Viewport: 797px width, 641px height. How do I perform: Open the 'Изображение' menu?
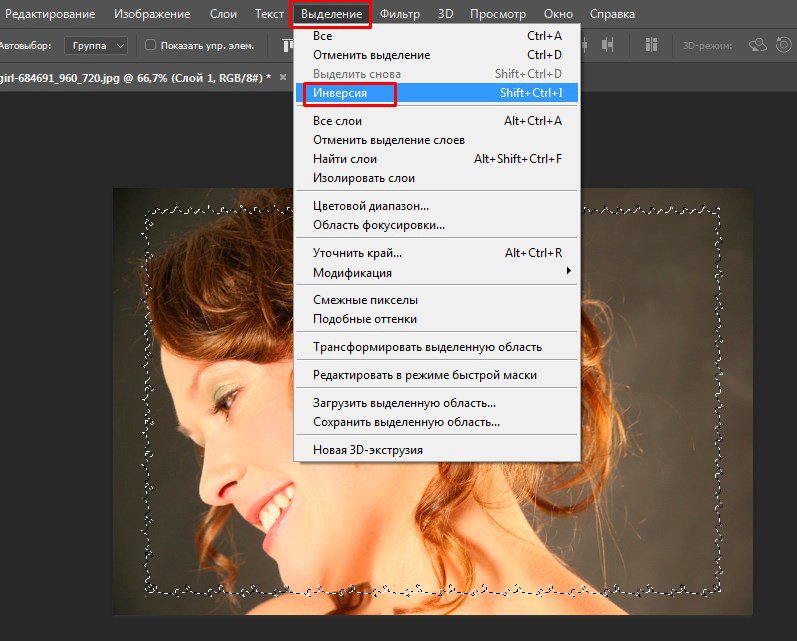tap(153, 14)
